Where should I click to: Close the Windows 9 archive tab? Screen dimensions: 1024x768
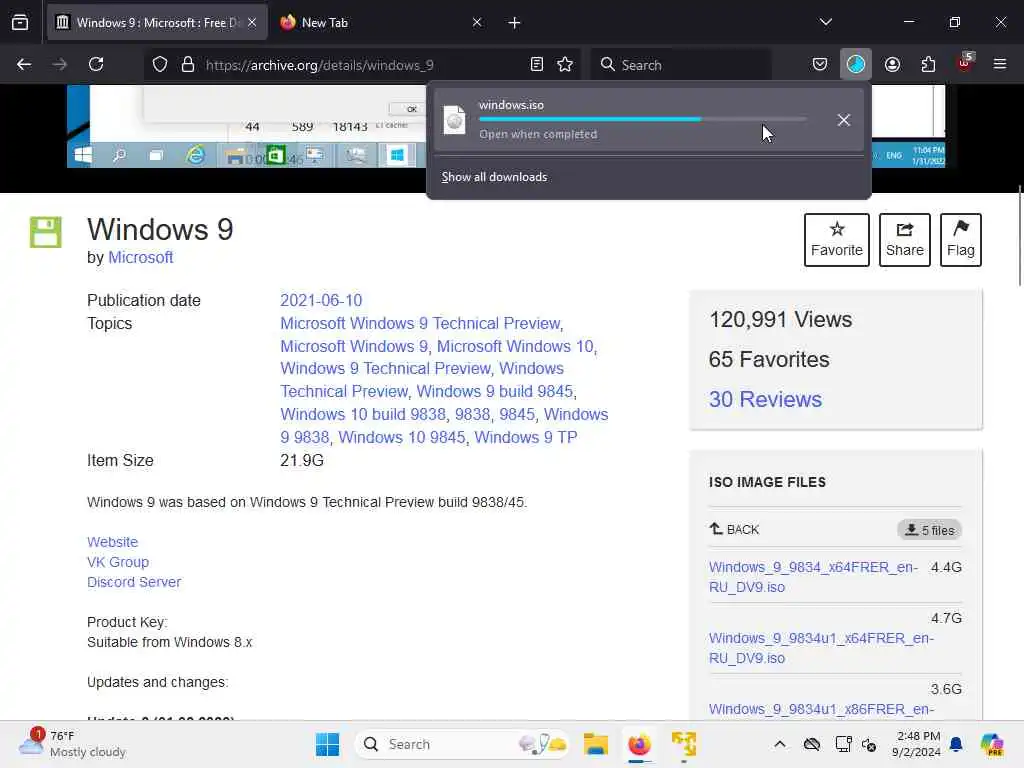click(x=252, y=22)
